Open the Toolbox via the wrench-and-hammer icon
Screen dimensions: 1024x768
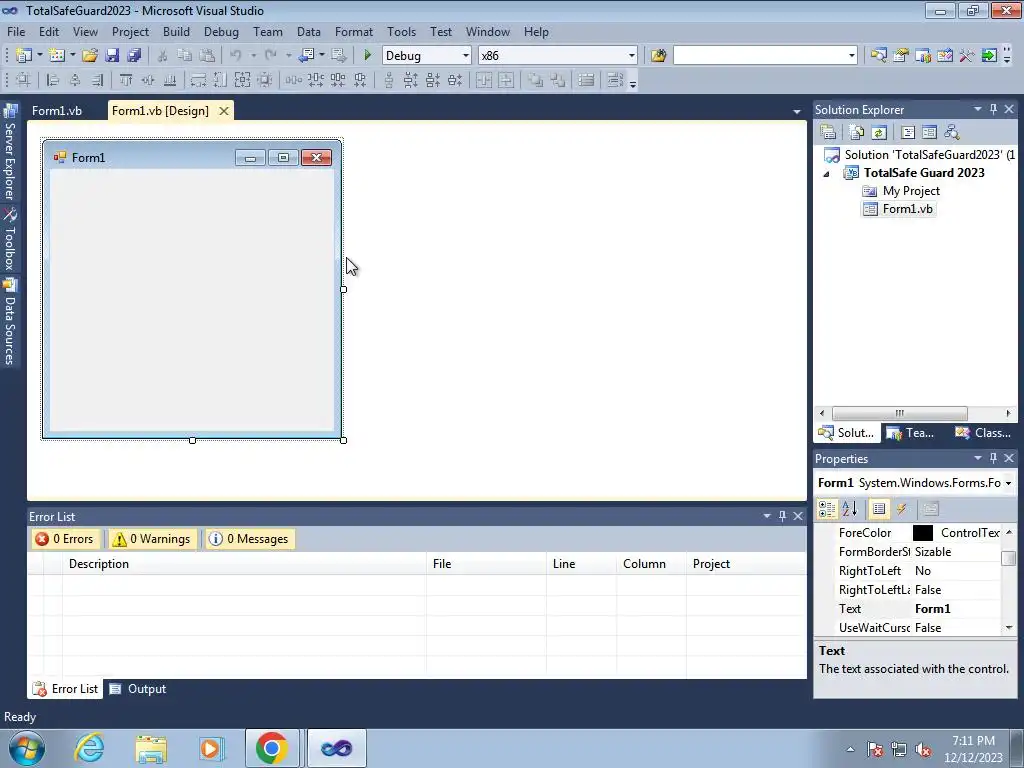click(x=967, y=56)
